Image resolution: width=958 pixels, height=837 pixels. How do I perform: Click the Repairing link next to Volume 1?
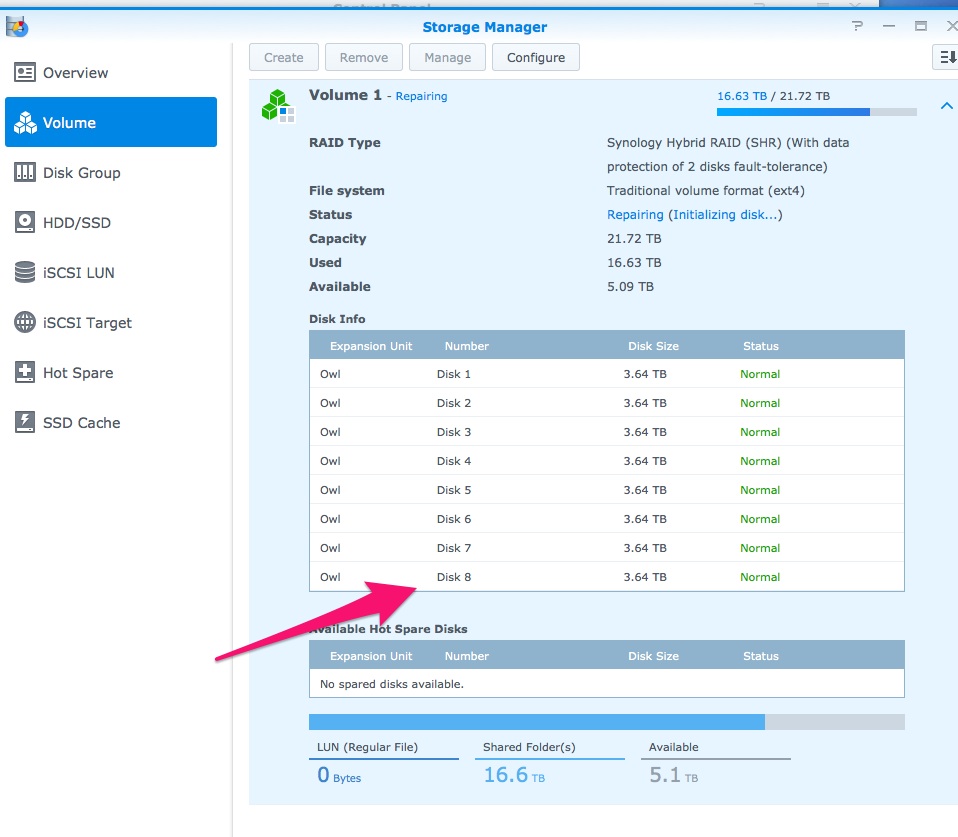click(x=421, y=97)
